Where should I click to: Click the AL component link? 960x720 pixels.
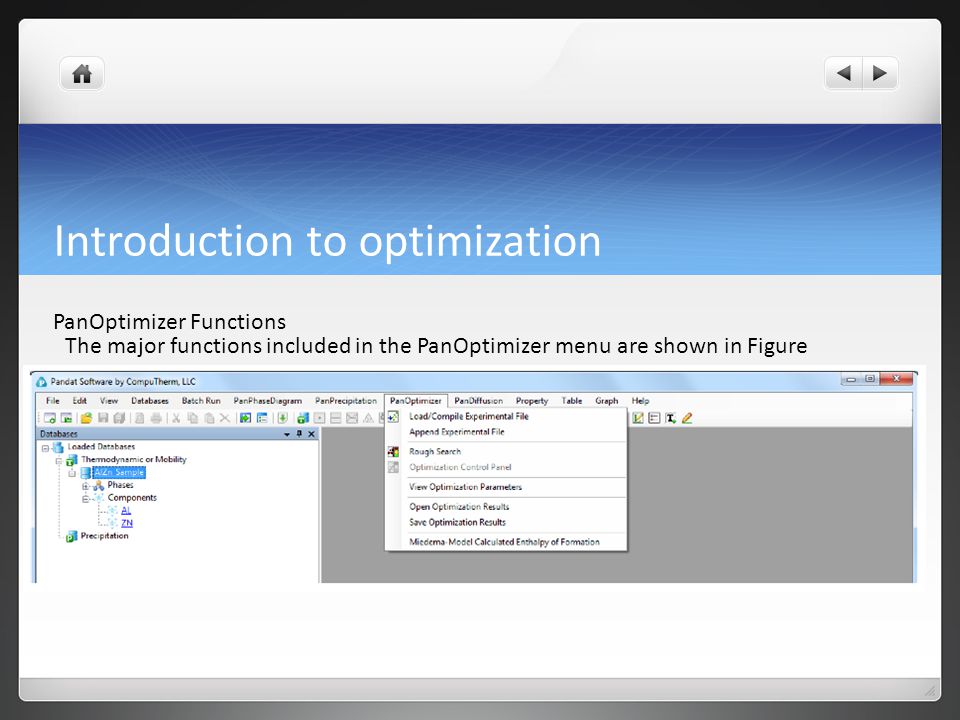click(x=126, y=510)
